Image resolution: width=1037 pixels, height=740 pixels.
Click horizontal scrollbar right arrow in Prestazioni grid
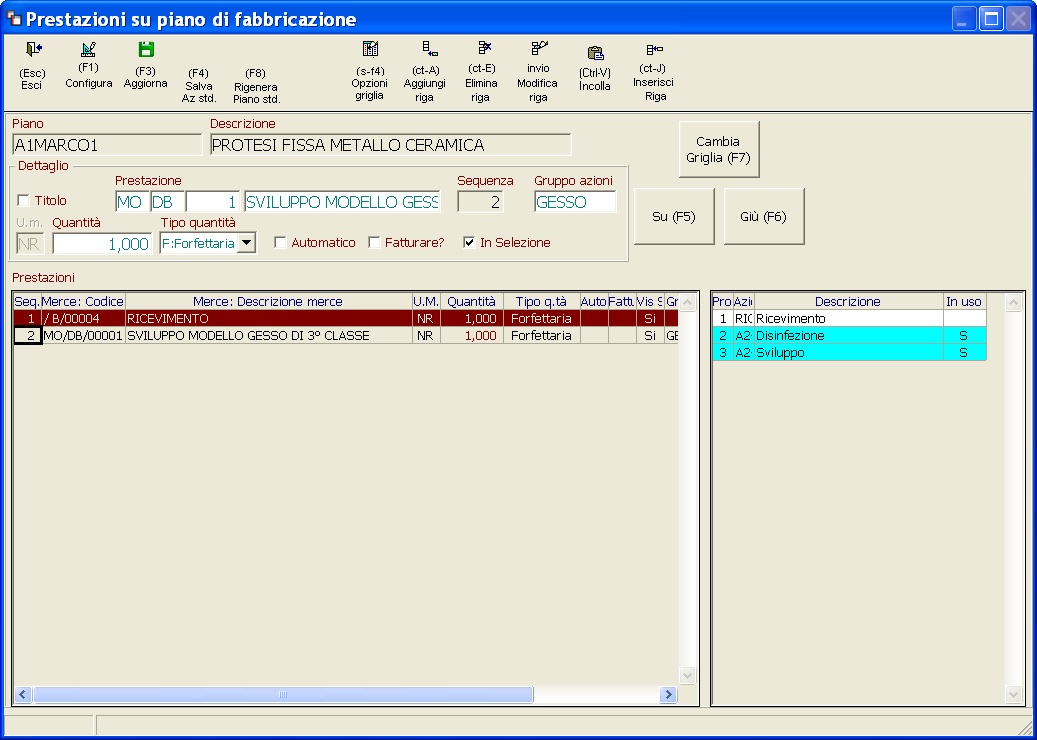coord(668,694)
